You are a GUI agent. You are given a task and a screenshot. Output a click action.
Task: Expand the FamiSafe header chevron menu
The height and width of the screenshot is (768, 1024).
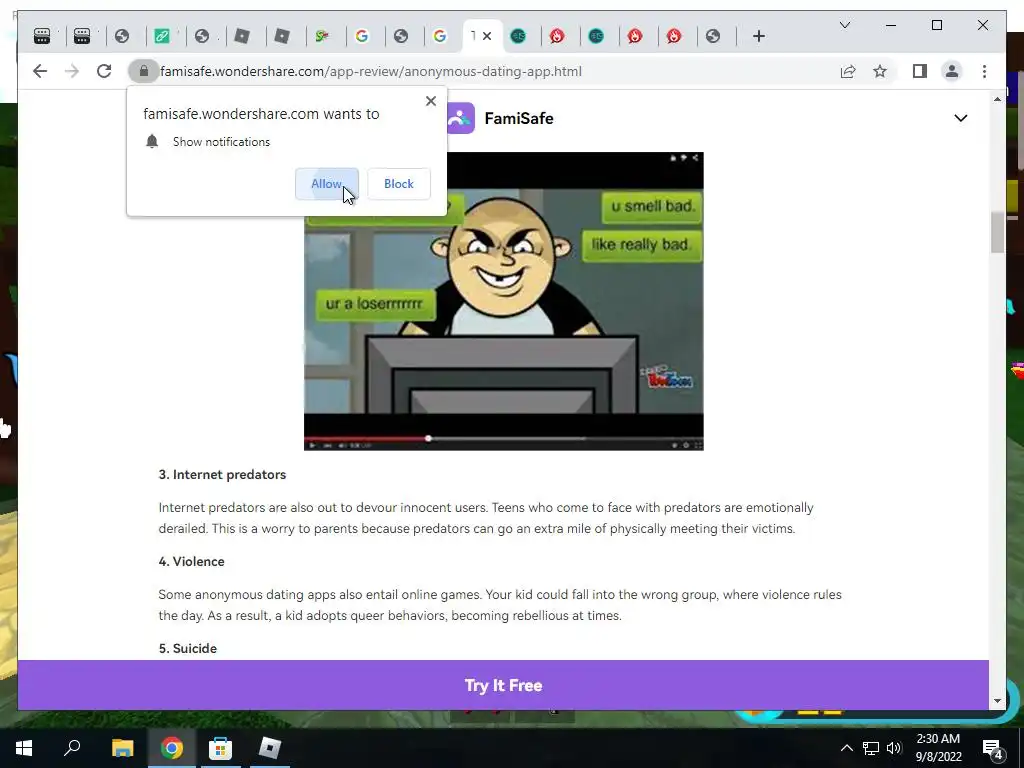click(960, 118)
